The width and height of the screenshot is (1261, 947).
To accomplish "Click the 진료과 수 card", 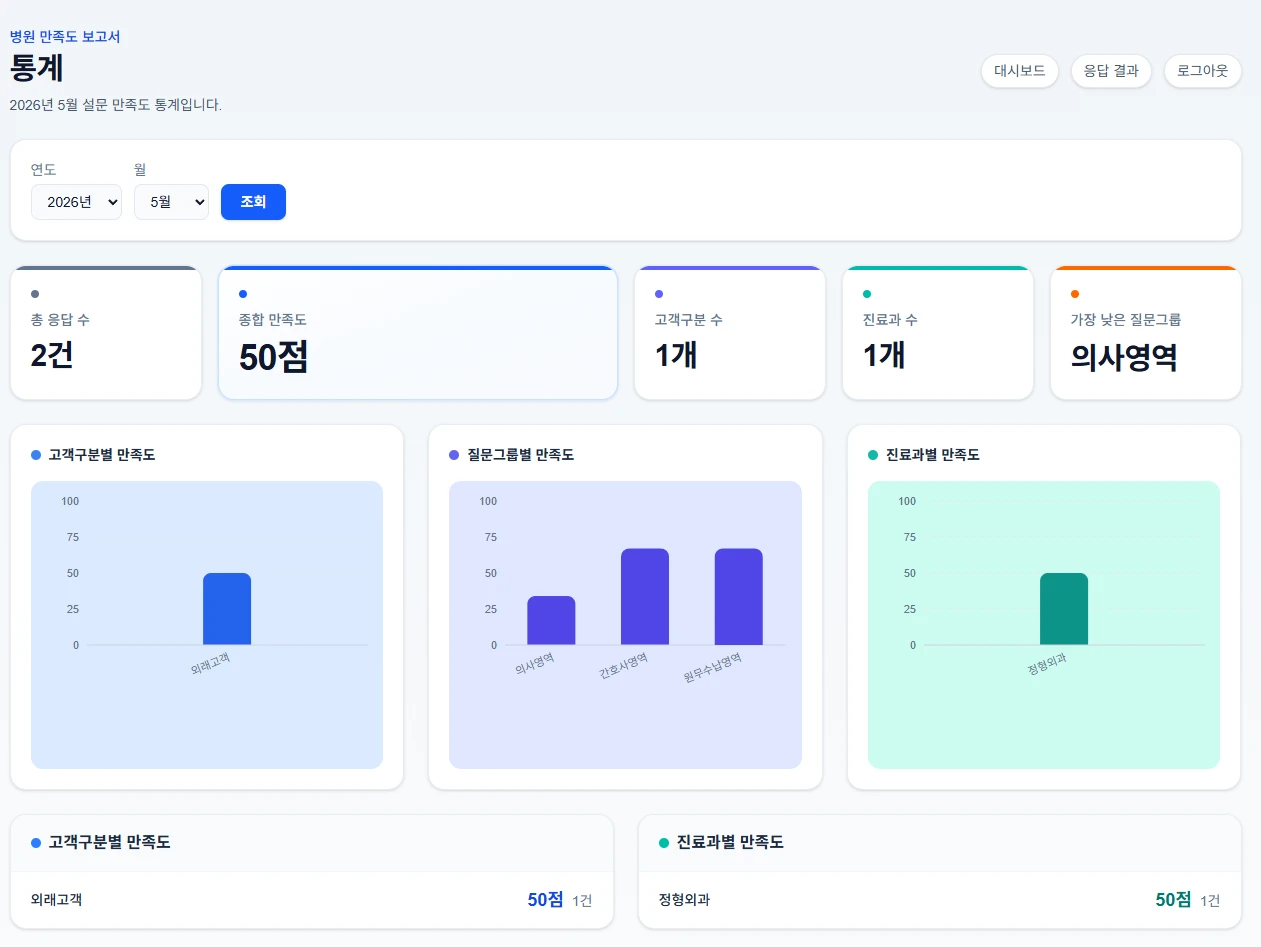I will [x=938, y=333].
